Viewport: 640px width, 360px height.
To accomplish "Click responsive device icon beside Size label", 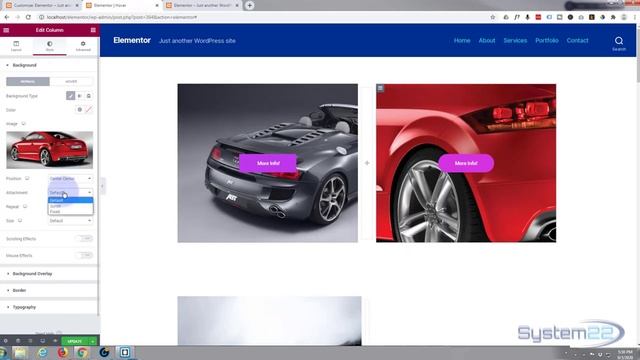I will click(x=20, y=220).
